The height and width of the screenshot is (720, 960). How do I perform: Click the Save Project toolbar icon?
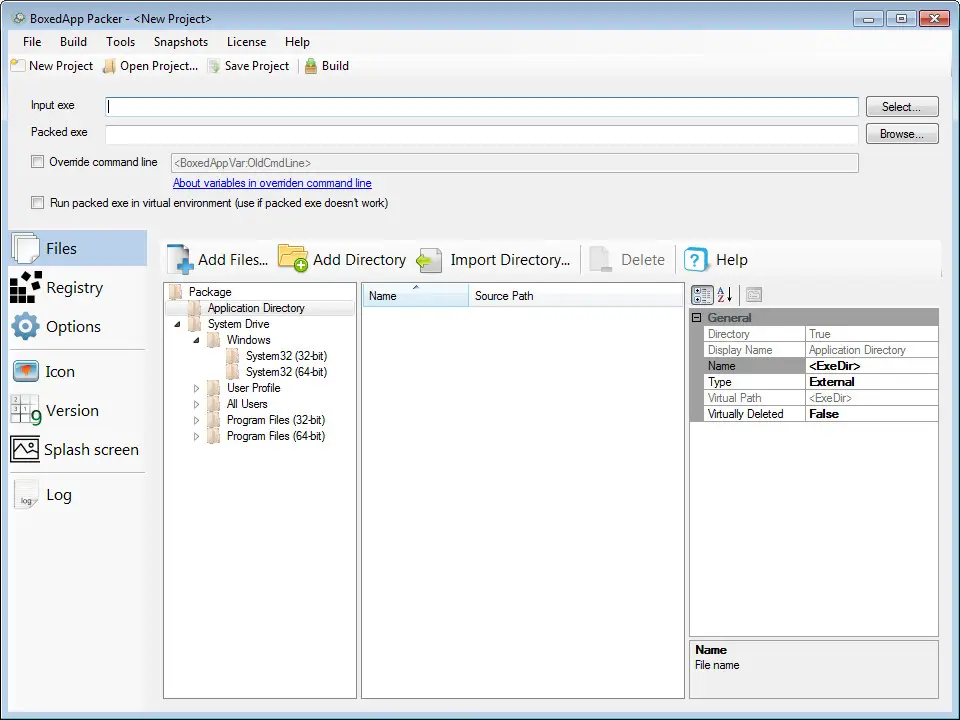click(x=214, y=66)
